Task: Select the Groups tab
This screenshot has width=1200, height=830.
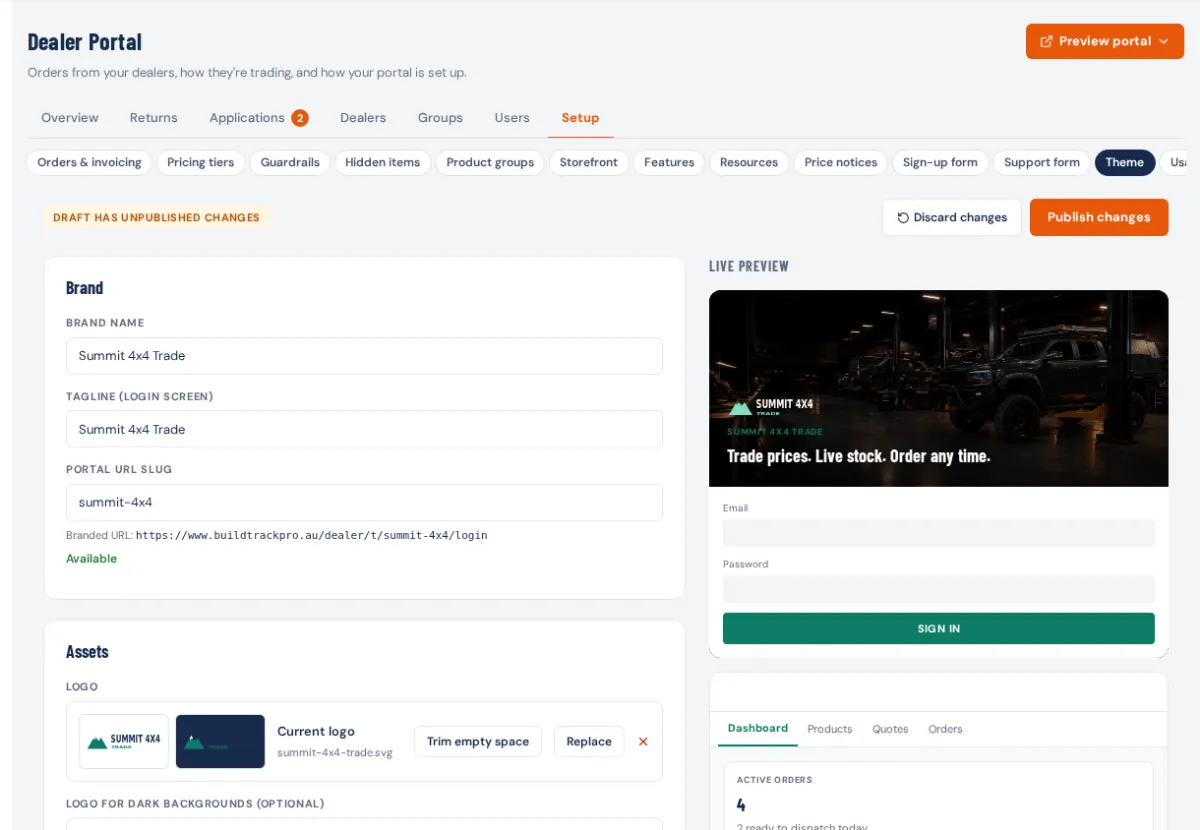Action: point(440,118)
